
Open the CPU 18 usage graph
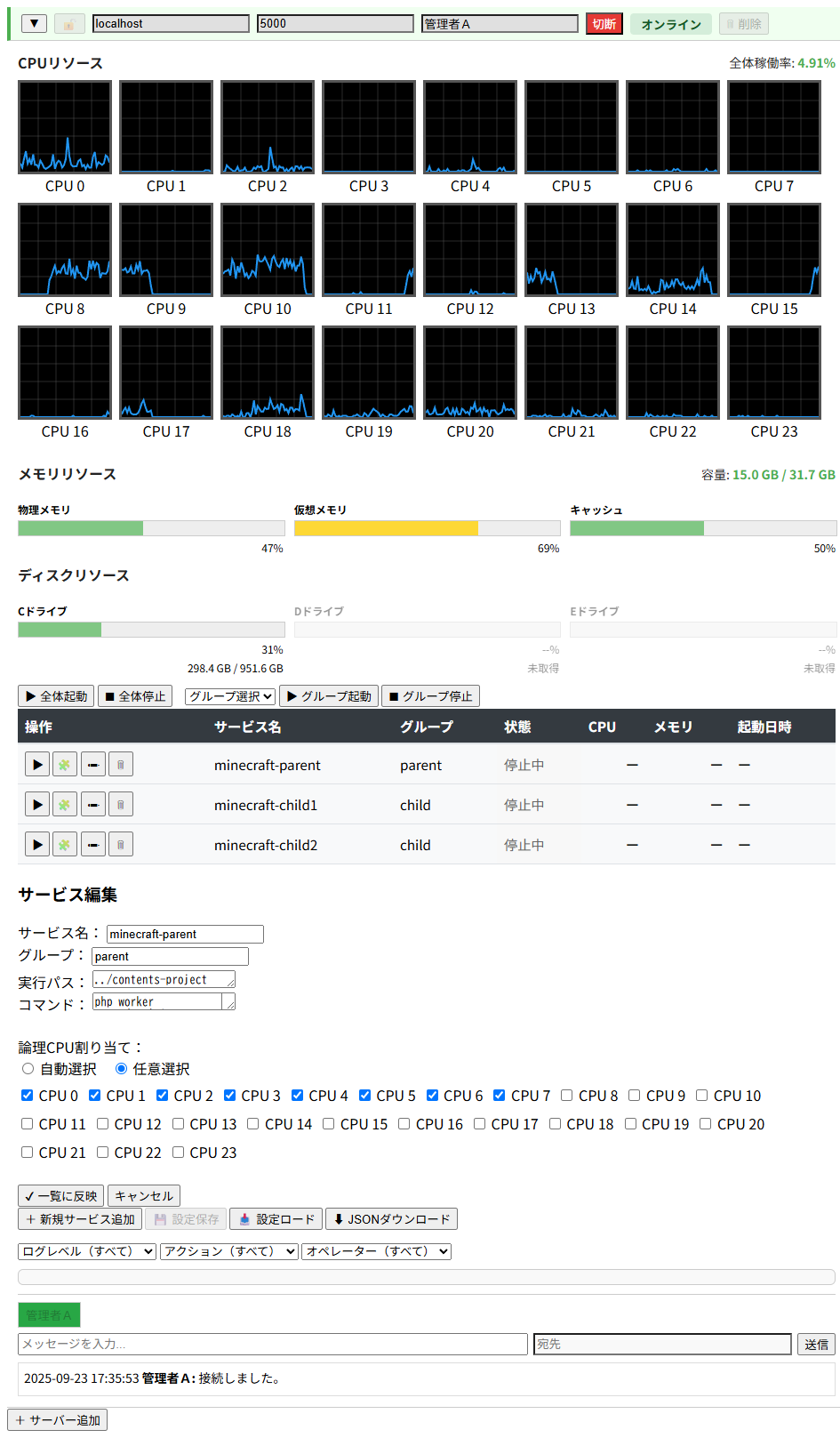tap(268, 373)
